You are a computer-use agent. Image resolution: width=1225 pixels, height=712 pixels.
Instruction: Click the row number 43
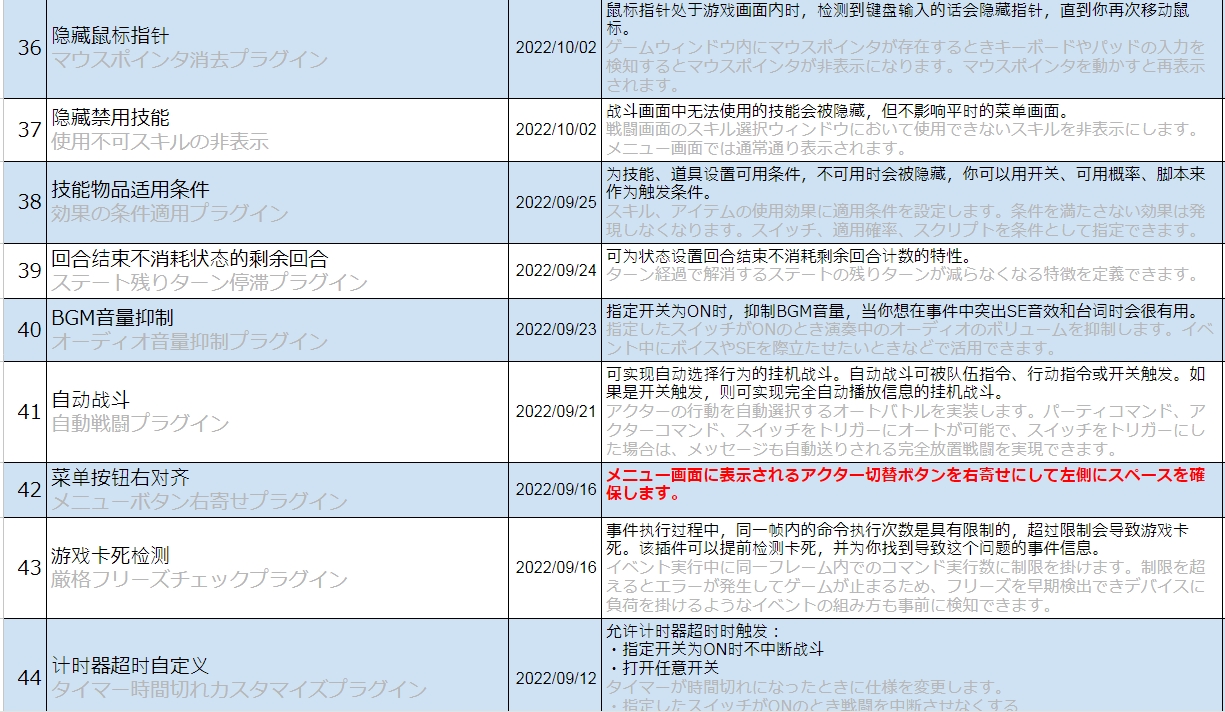[x=30, y=567]
